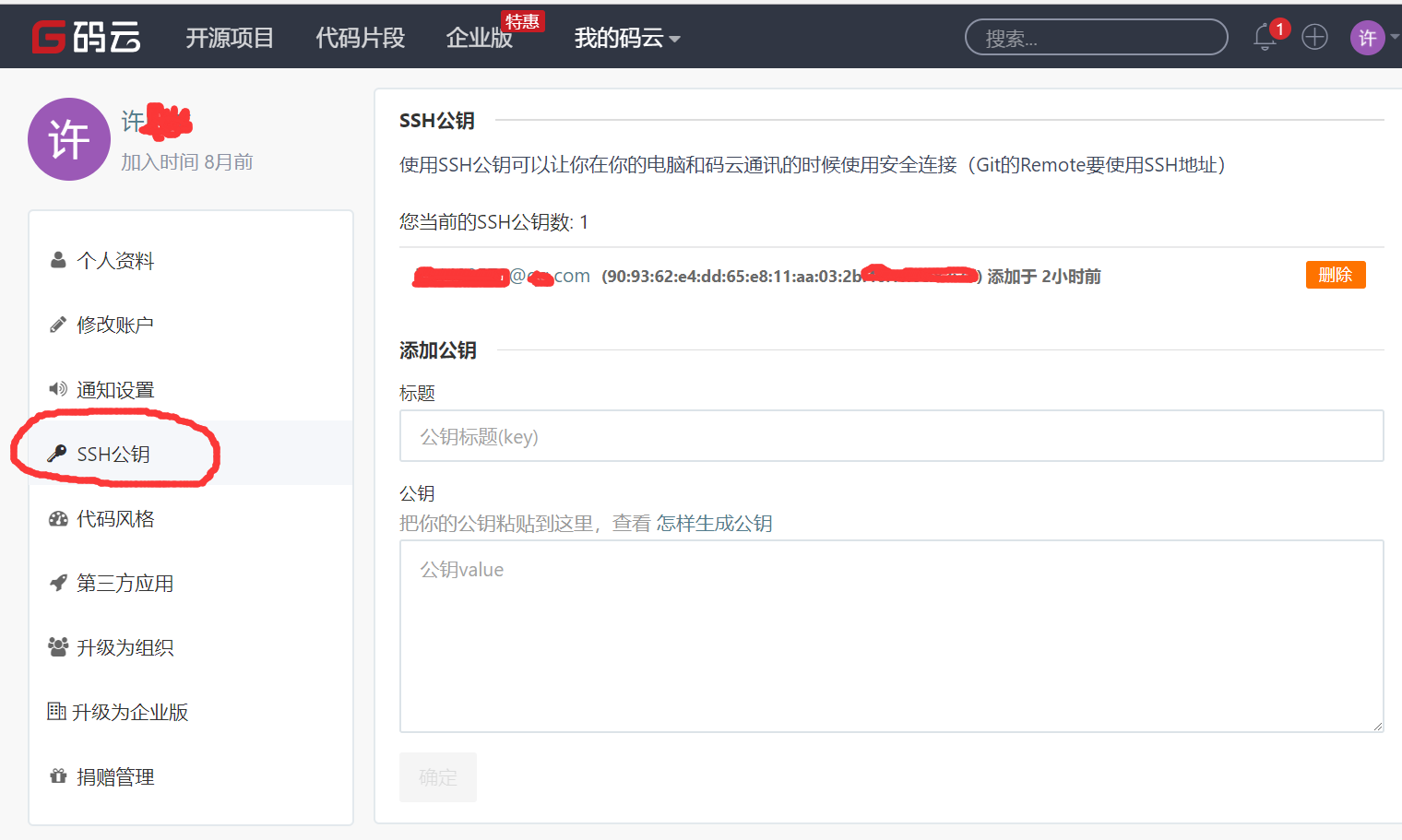
Task: Click the palette icon beside 代码风格
Action: pyautogui.click(x=58, y=518)
